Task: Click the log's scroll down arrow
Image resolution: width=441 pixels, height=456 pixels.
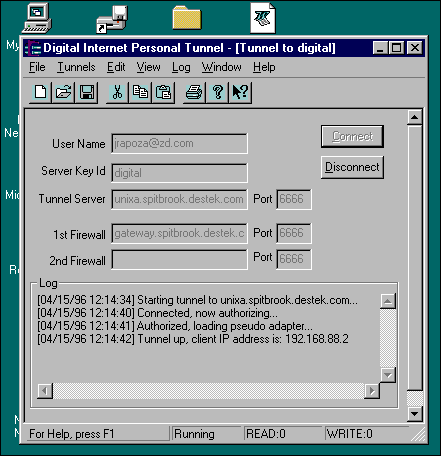Action: [x=388, y=375]
